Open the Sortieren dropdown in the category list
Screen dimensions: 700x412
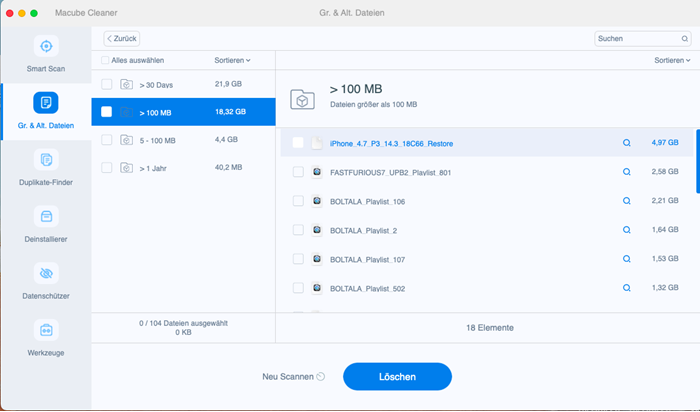(x=232, y=60)
